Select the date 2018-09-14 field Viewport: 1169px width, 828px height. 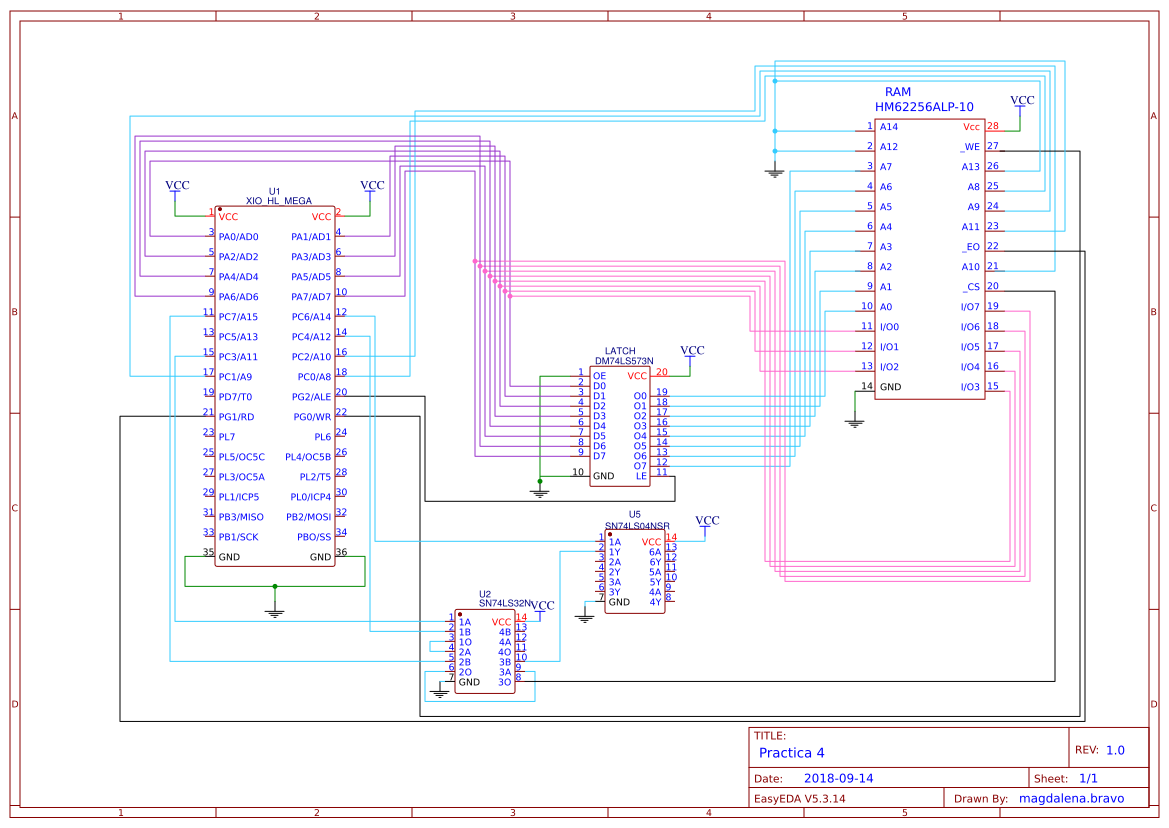(x=840, y=777)
